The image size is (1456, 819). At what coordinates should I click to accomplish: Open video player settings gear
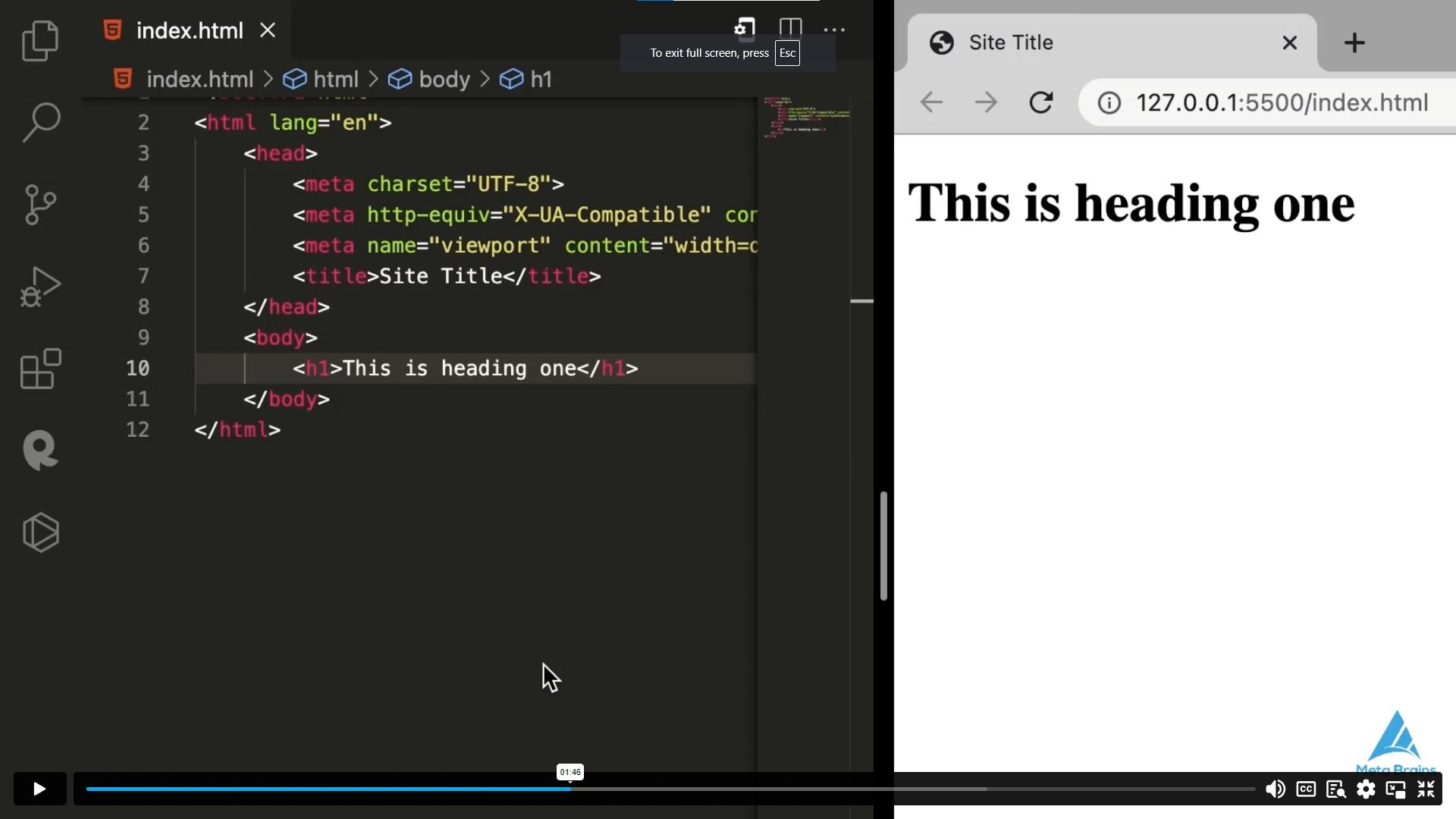(1366, 789)
